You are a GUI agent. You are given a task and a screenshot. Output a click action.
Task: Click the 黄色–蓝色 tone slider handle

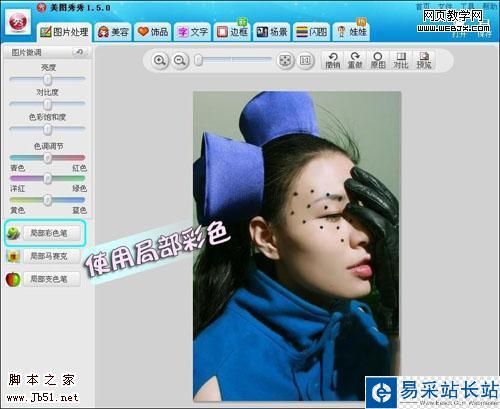(x=48, y=200)
